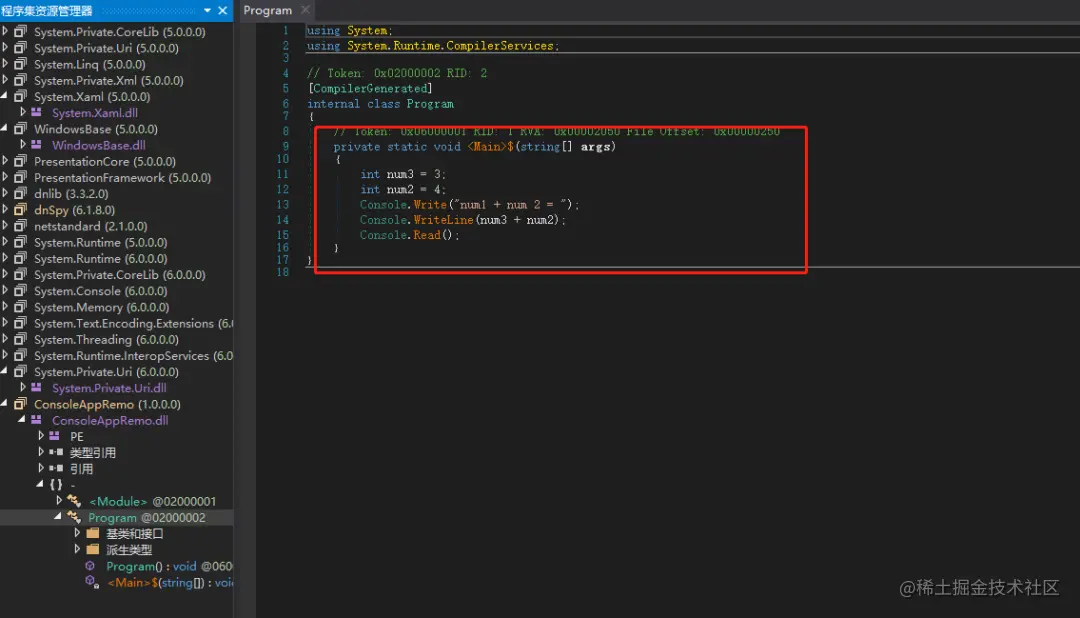Select System.Runtime (6.0.0.0) in tree
Image resolution: width=1080 pixels, height=618 pixels.
[101, 258]
